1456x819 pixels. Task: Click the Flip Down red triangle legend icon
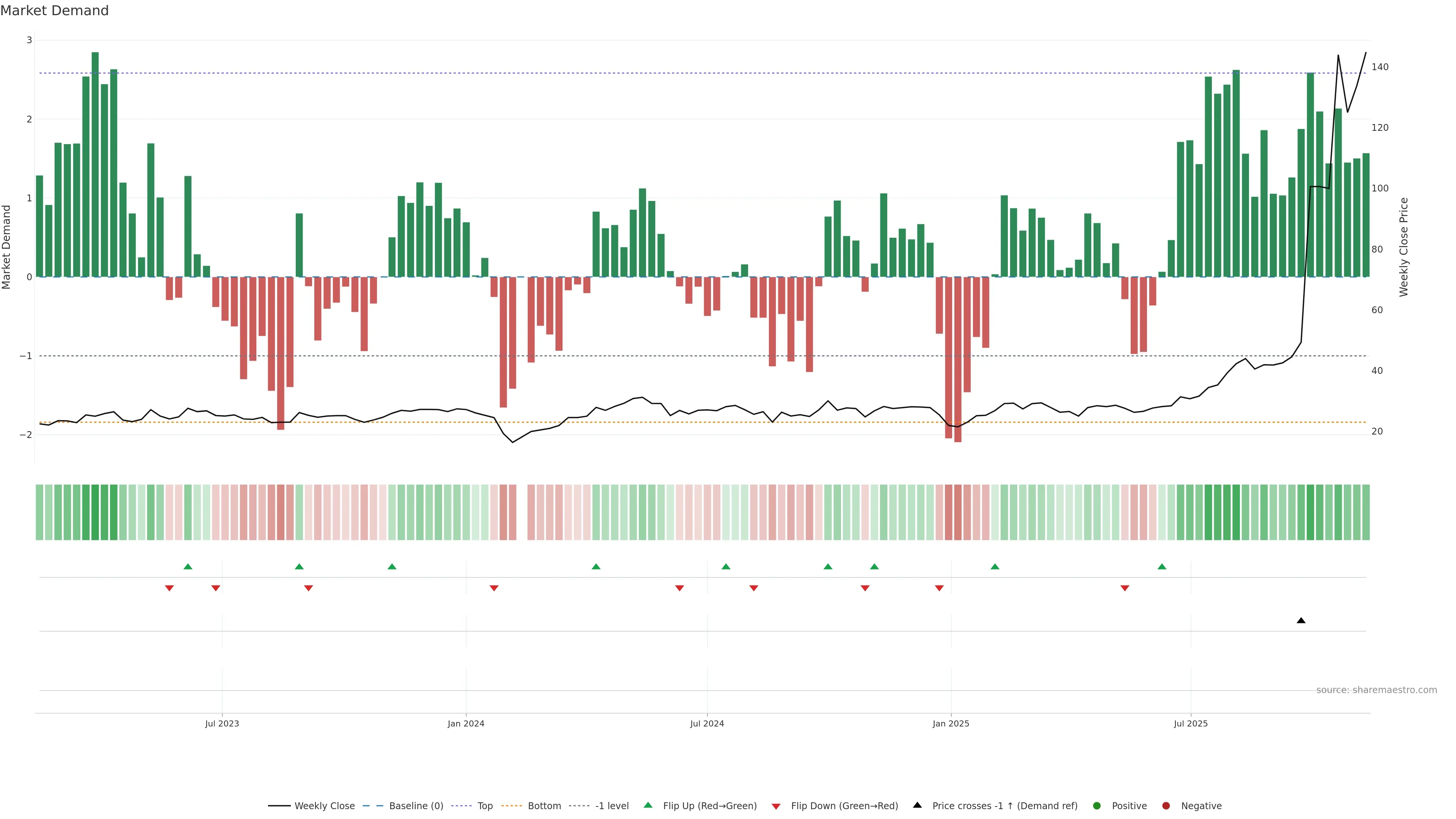click(x=776, y=806)
